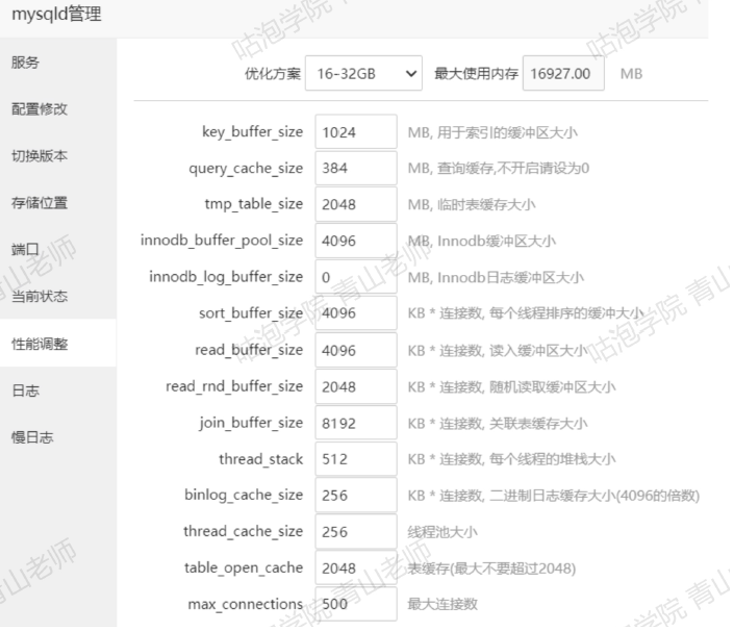The height and width of the screenshot is (627, 730).
Task: Click the key_buffer_size input field
Action: click(x=355, y=132)
